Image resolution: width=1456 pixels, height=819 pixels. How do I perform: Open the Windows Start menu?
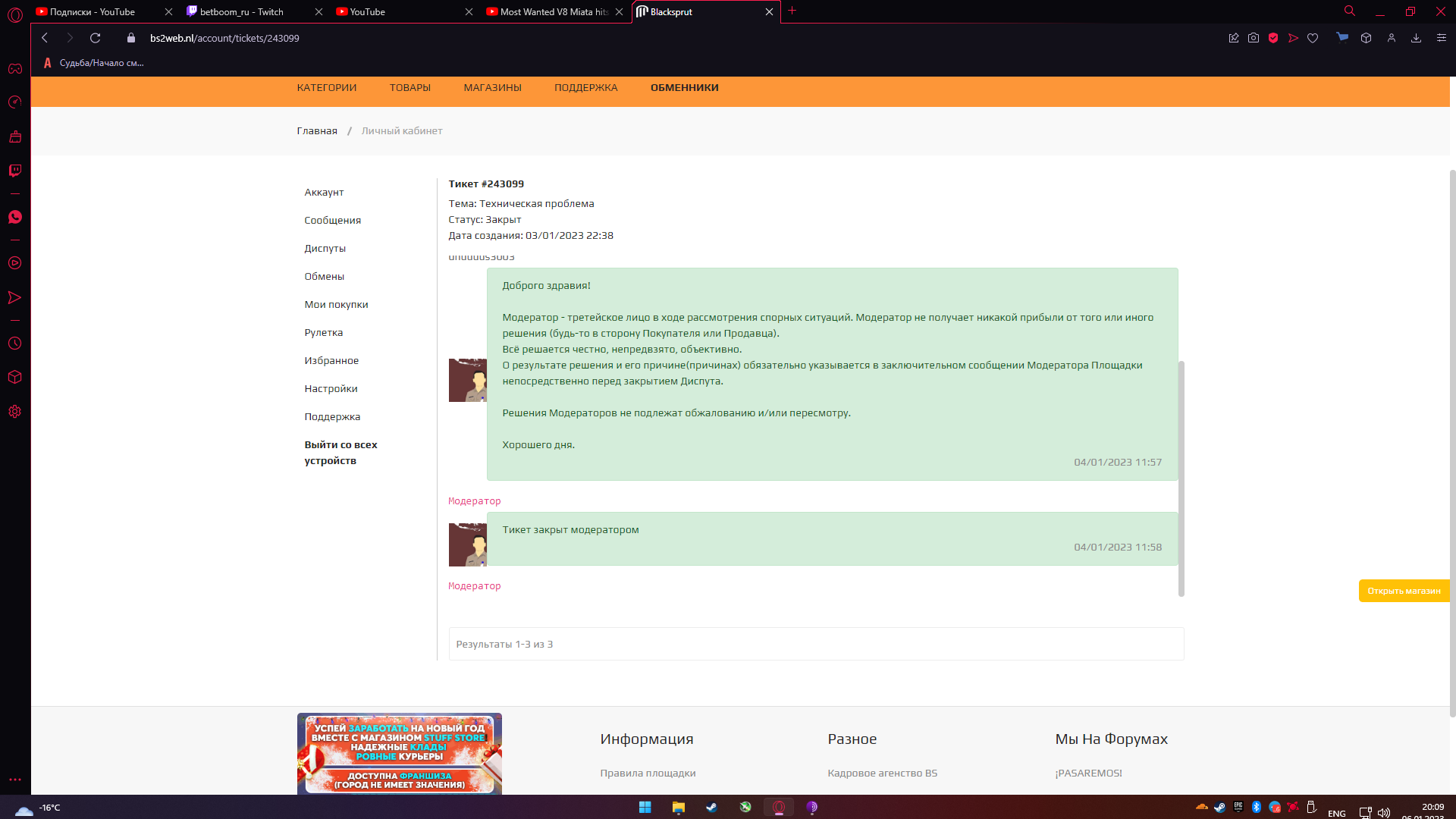click(645, 808)
